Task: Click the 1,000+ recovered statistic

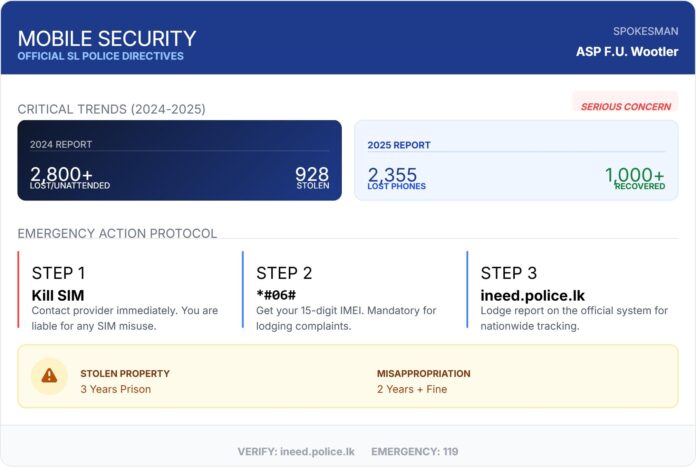Action: 634,175
